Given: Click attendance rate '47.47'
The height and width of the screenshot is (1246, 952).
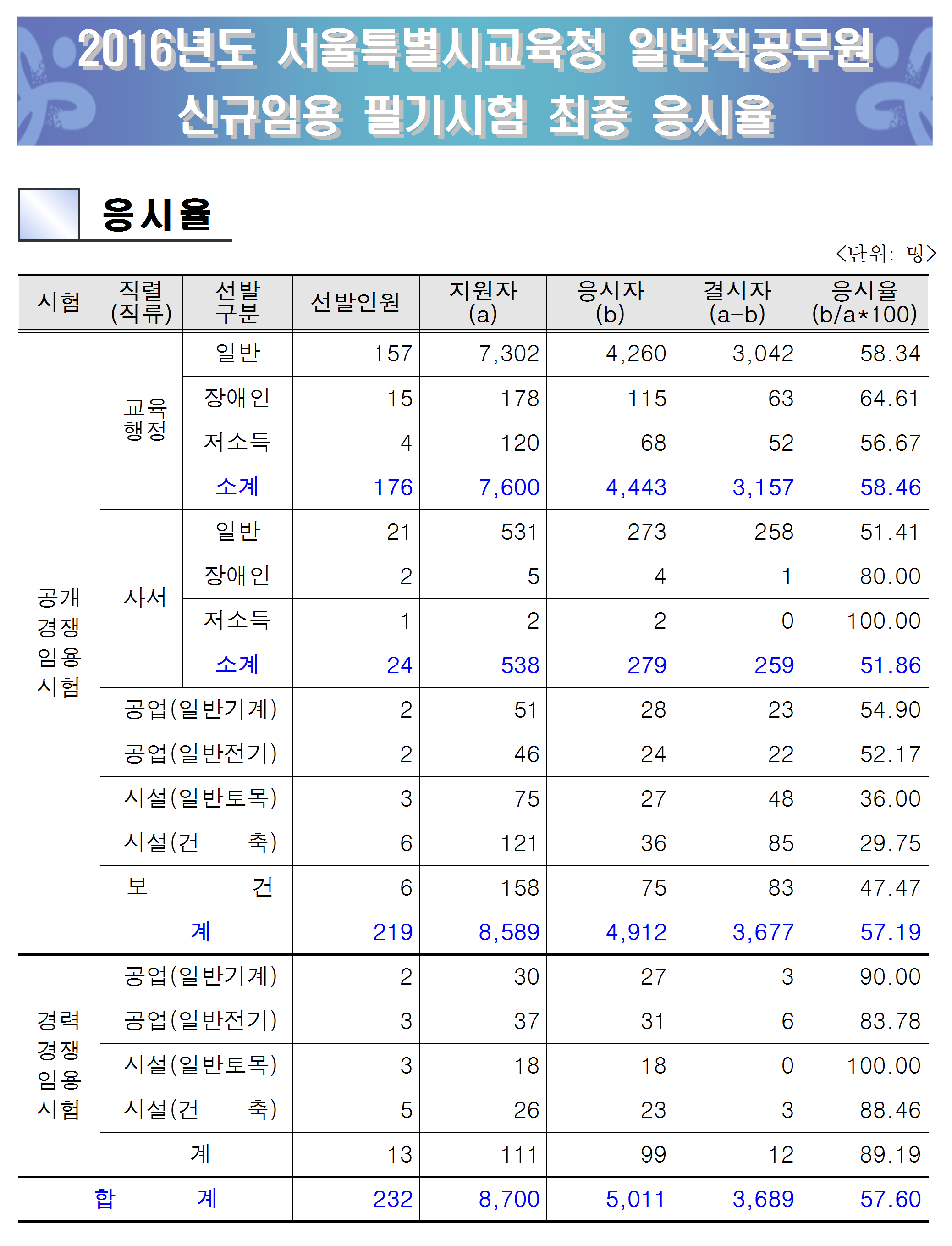Looking at the screenshot, I should 890,888.
